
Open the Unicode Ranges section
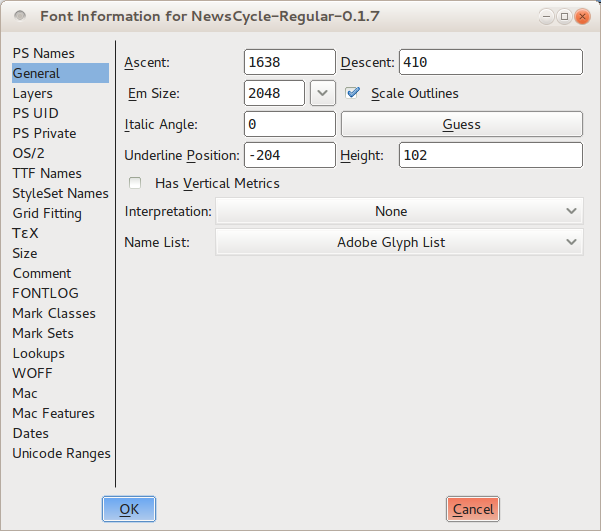coord(61,453)
